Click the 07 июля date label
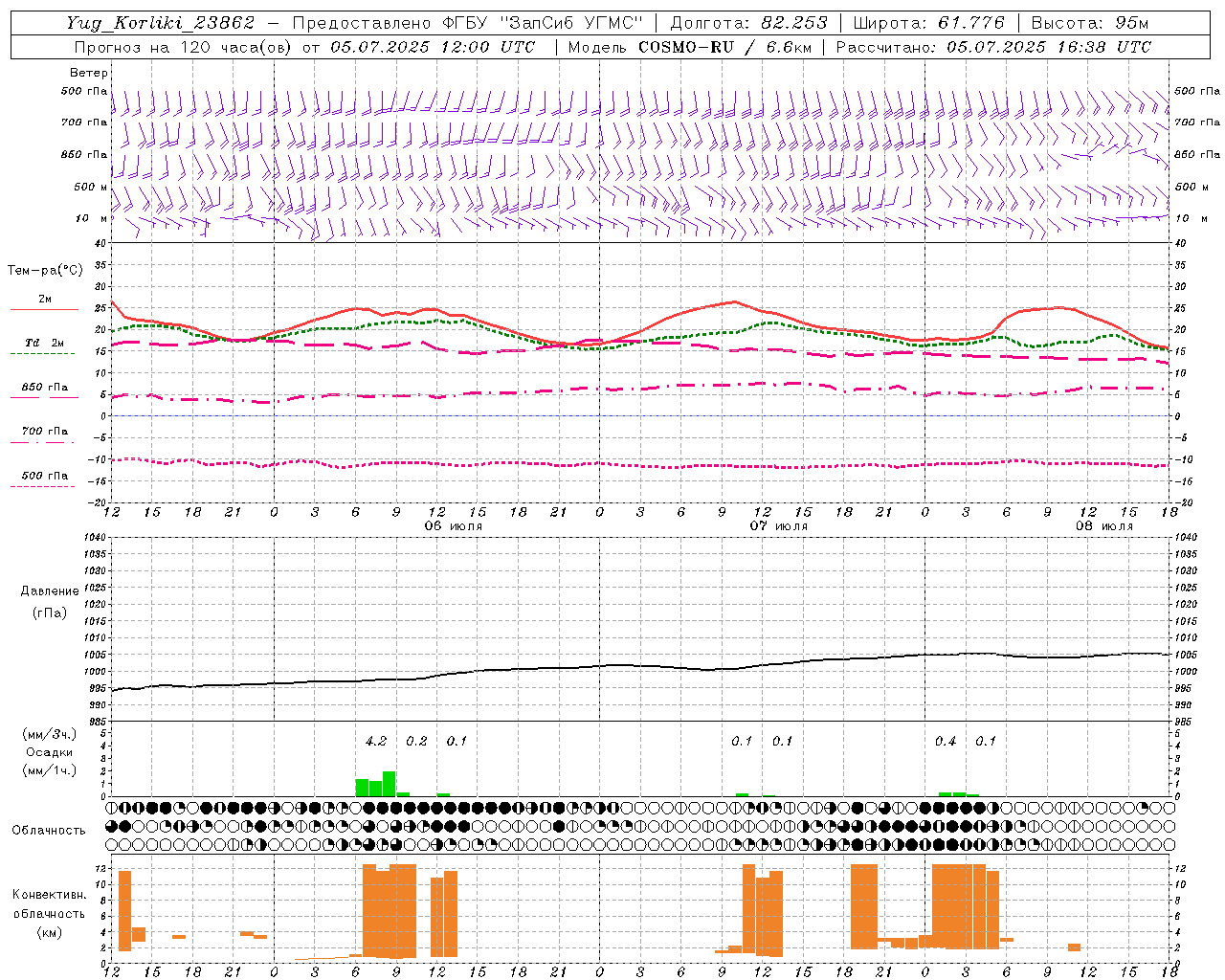Screen dimensions: 1225x980 click(778, 526)
